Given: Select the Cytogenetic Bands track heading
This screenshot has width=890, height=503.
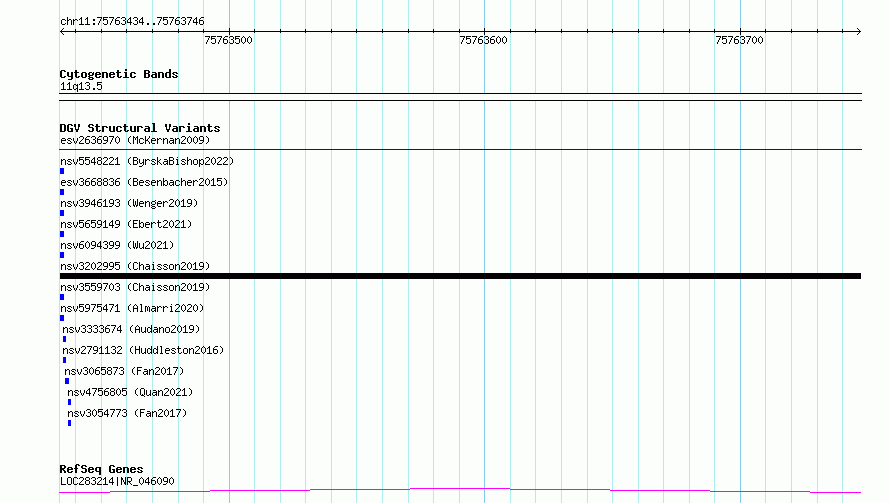Looking at the screenshot, I should tap(119, 74).
